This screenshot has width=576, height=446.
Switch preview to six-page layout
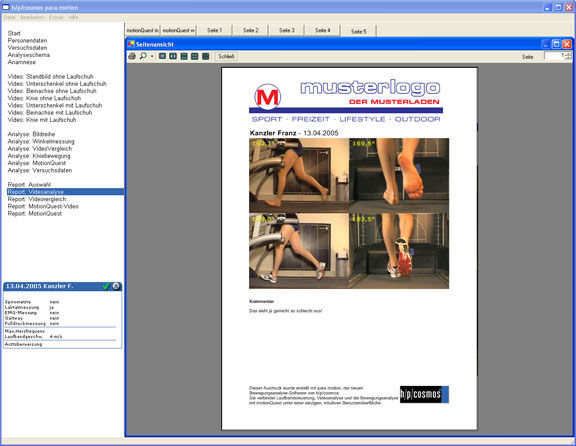[206, 56]
